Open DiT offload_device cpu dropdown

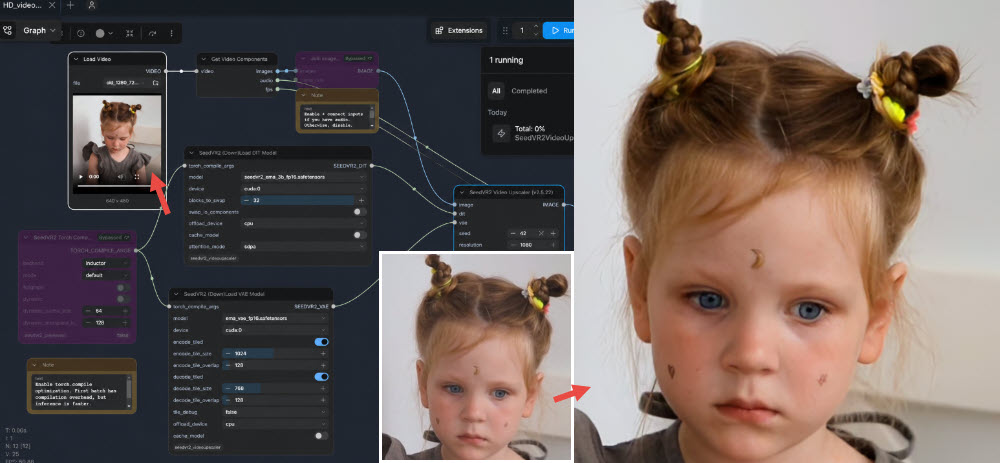tap(304, 223)
